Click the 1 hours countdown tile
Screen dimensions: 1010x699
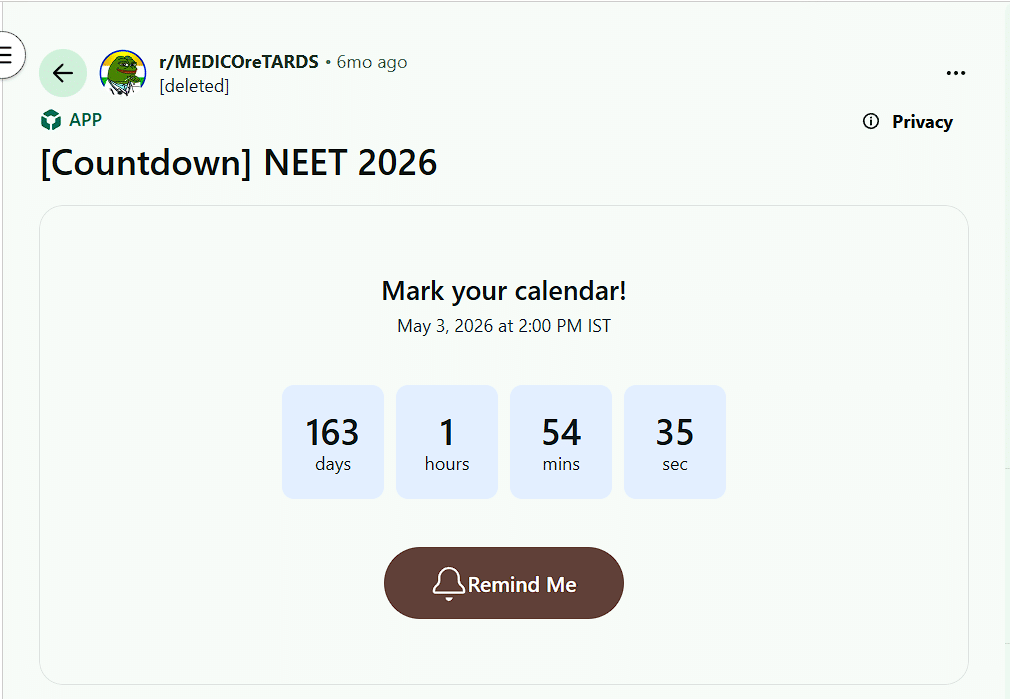point(446,441)
